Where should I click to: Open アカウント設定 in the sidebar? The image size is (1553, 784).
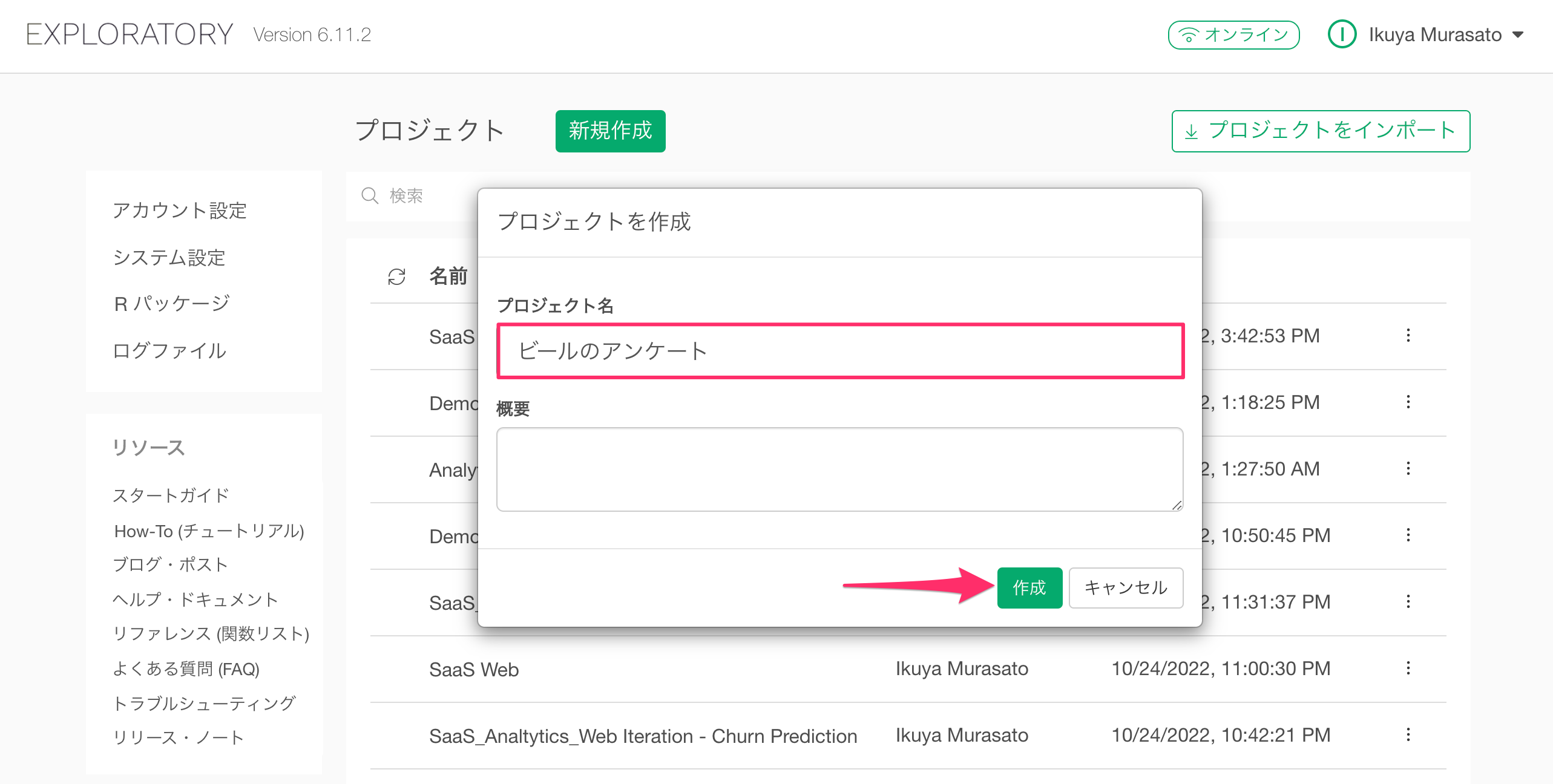[180, 211]
